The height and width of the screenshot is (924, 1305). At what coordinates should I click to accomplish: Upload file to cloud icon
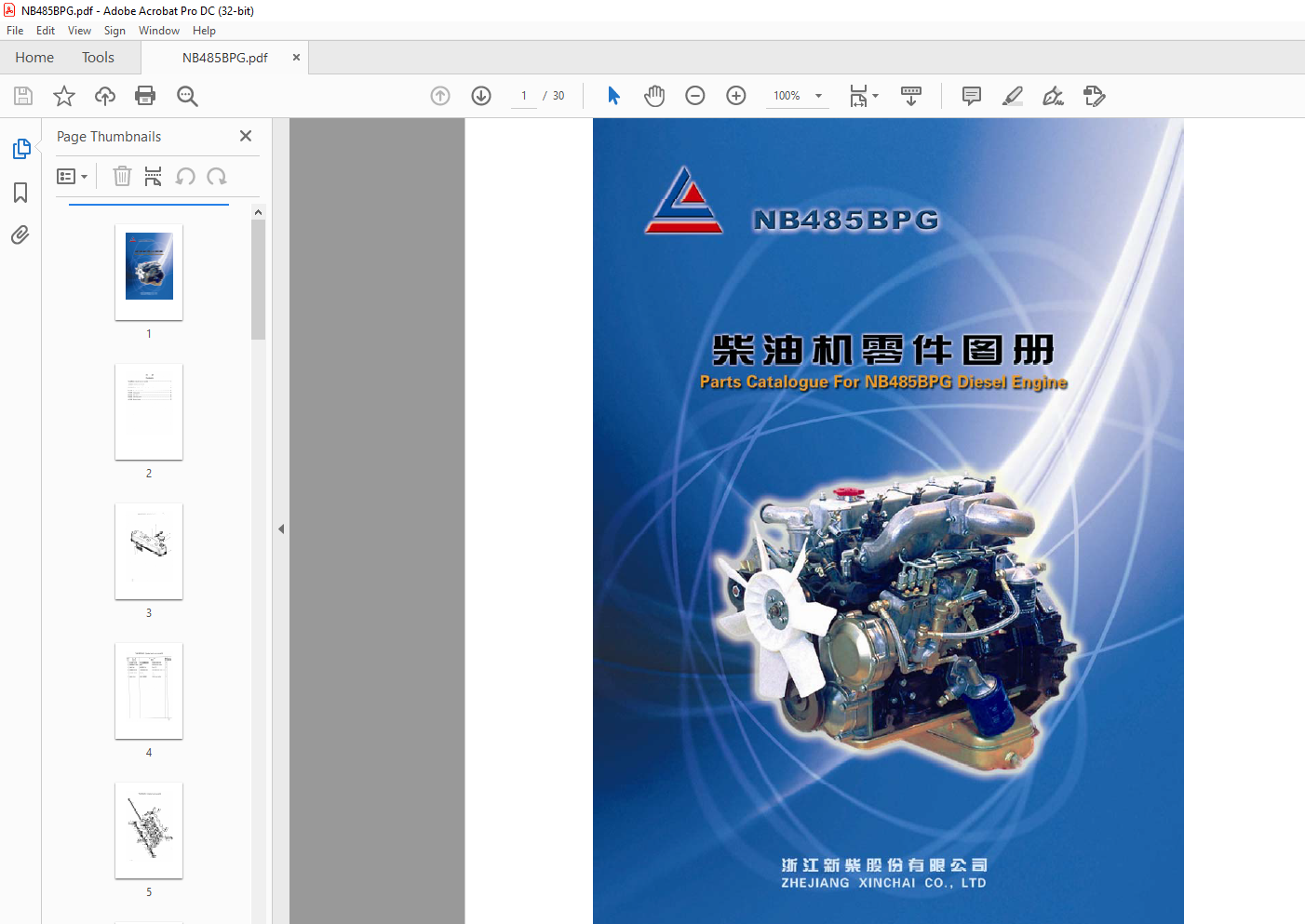point(105,96)
